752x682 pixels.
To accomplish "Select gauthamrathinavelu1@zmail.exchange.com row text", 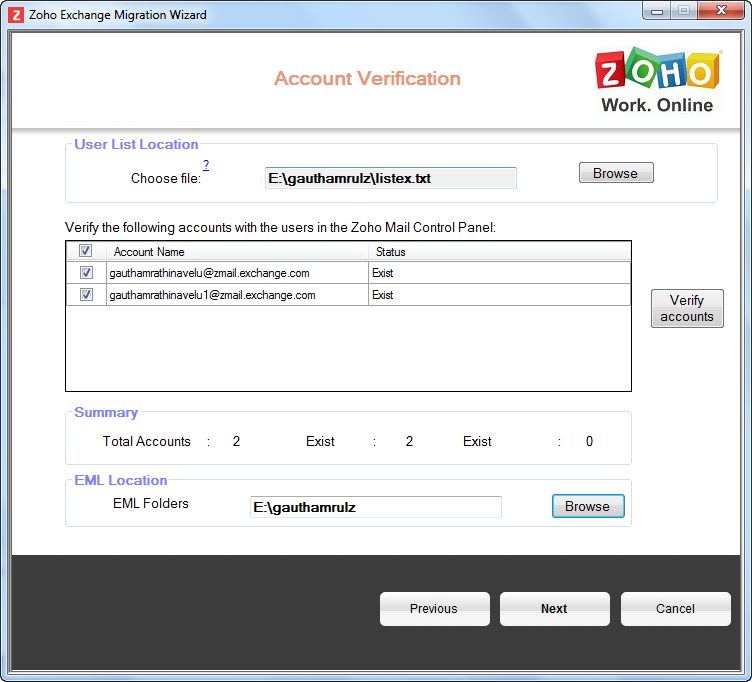I will [x=212, y=295].
